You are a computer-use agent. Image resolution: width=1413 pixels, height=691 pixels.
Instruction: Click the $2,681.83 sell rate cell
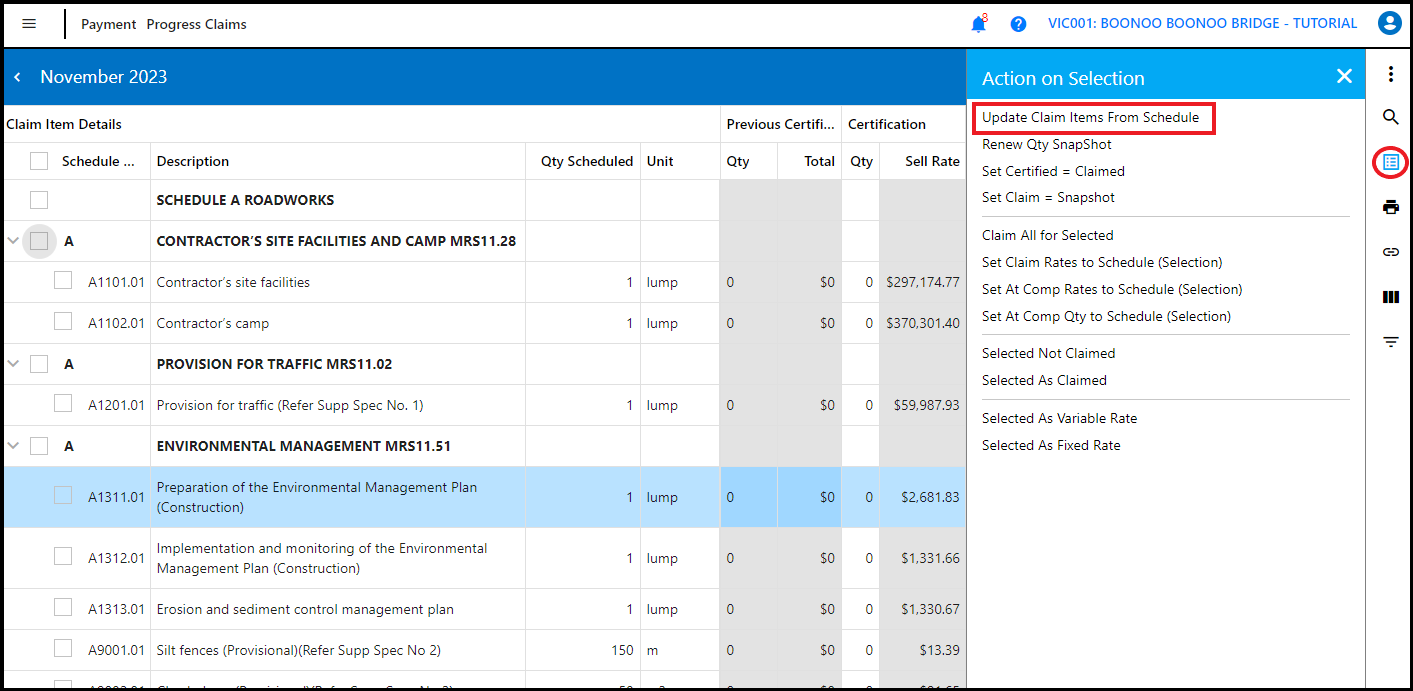pos(922,497)
